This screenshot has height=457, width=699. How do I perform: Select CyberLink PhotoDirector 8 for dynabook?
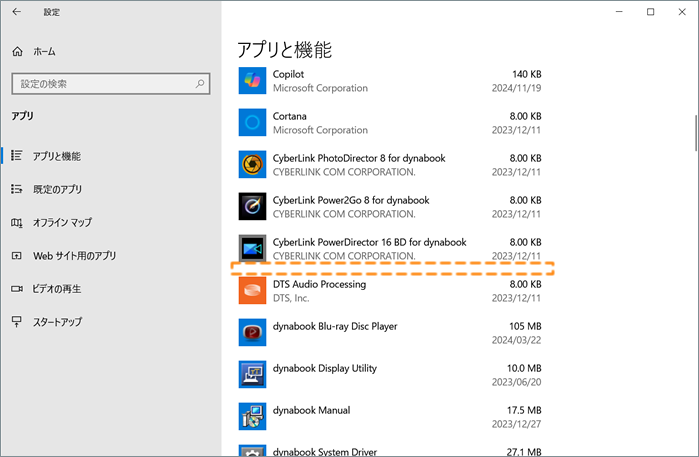pos(359,158)
